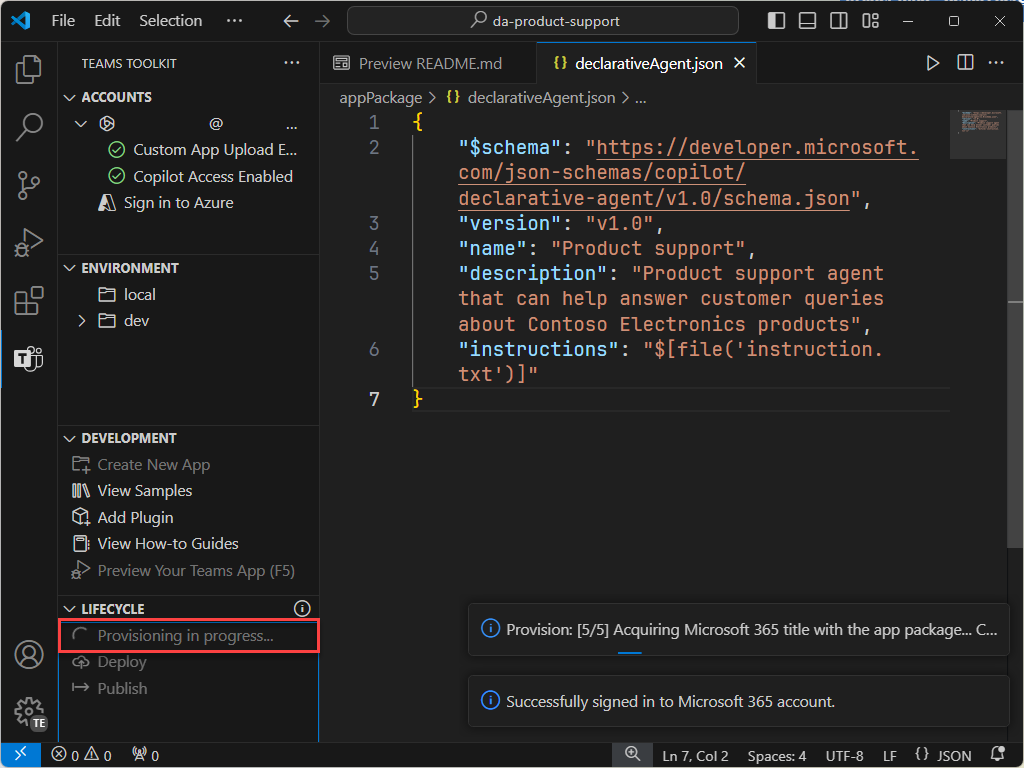1024x768 pixels.
Task: Click Sign in to Azure
Action: pyautogui.click(x=178, y=203)
